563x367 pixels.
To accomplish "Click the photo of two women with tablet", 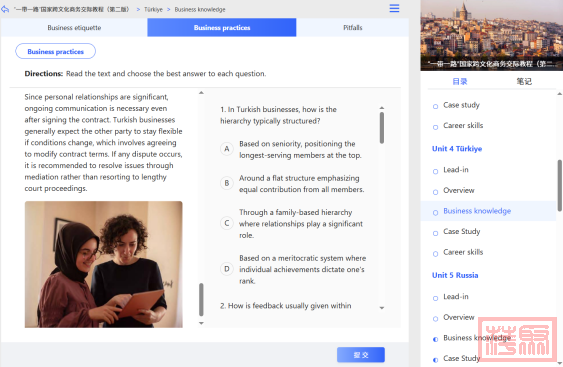I will click(103, 264).
